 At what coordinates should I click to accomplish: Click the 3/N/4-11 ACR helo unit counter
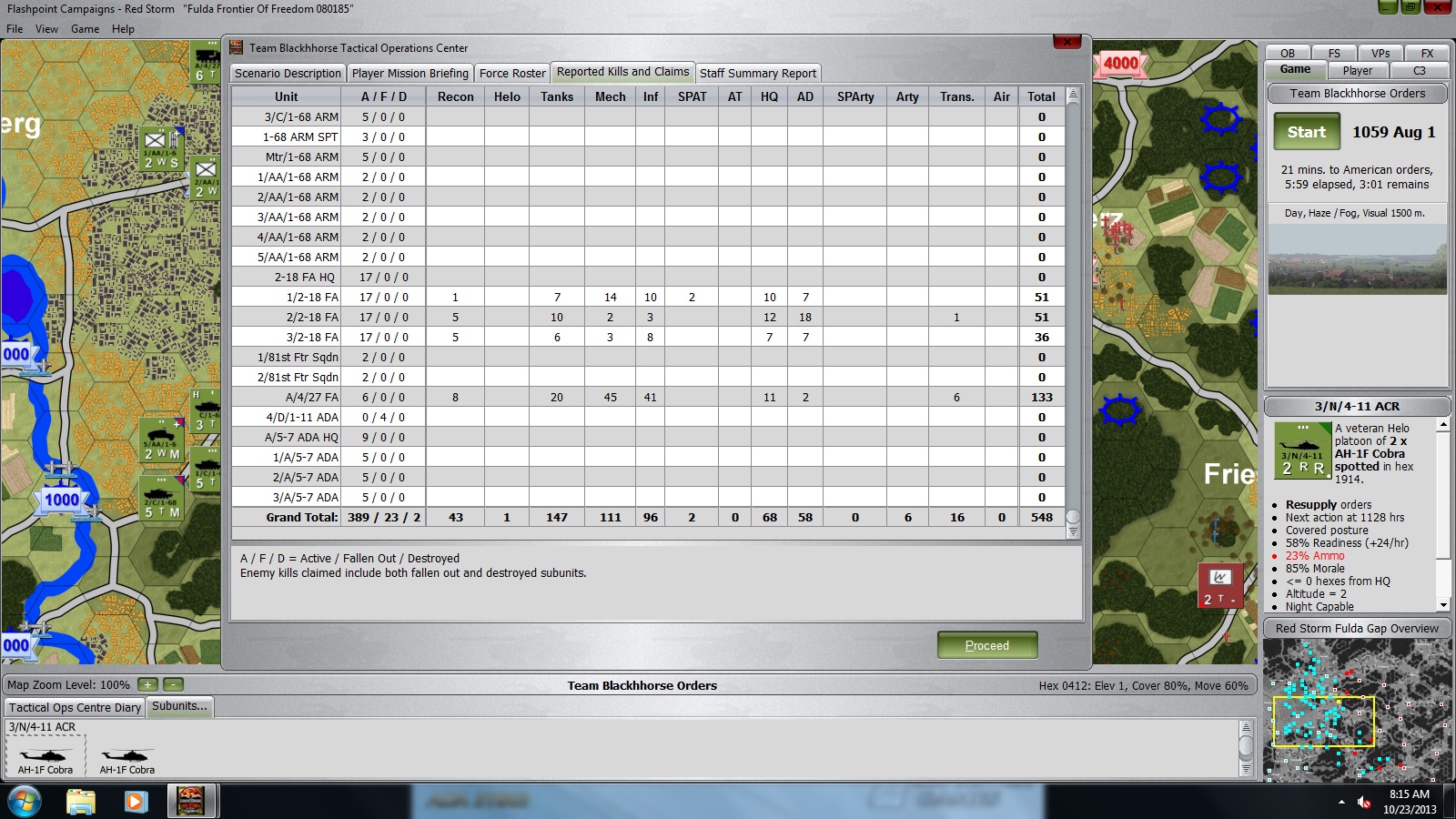click(1303, 450)
